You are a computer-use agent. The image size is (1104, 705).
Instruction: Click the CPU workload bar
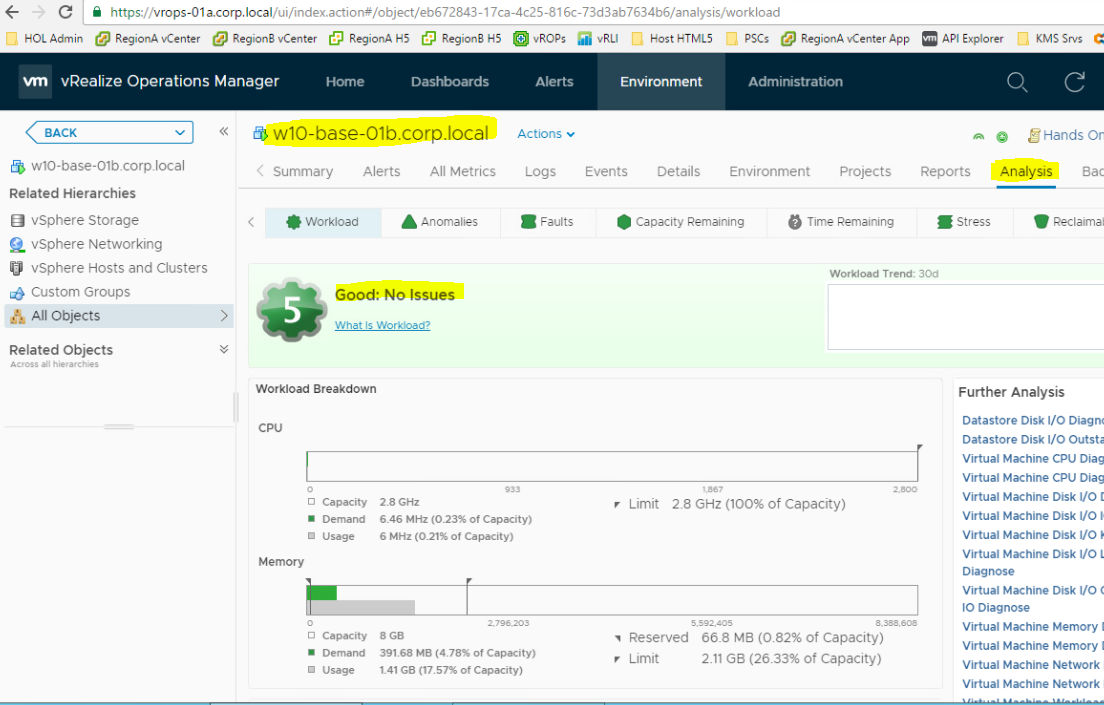(x=613, y=466)
